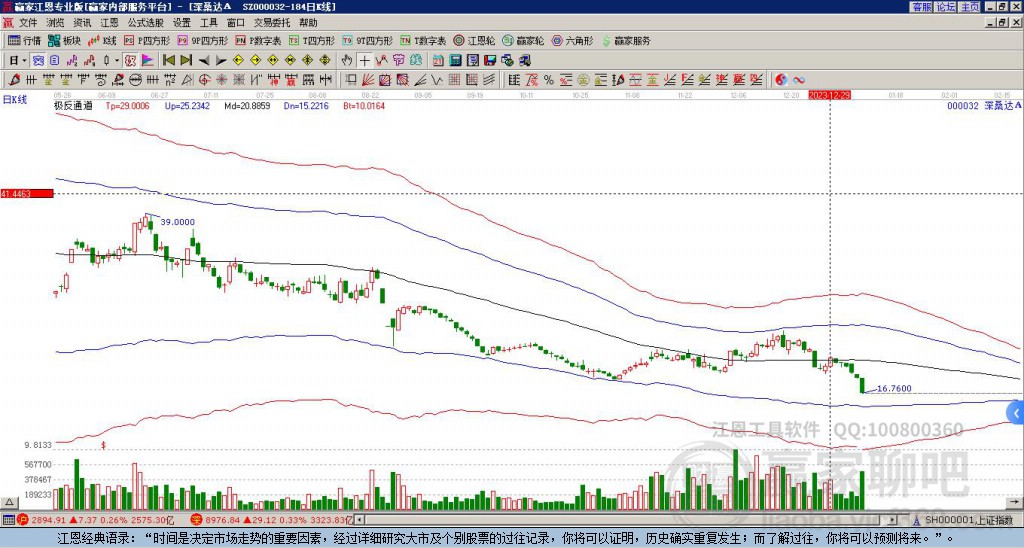Open the 板块 sector view

pyautogui.click(x=64, y=40)
